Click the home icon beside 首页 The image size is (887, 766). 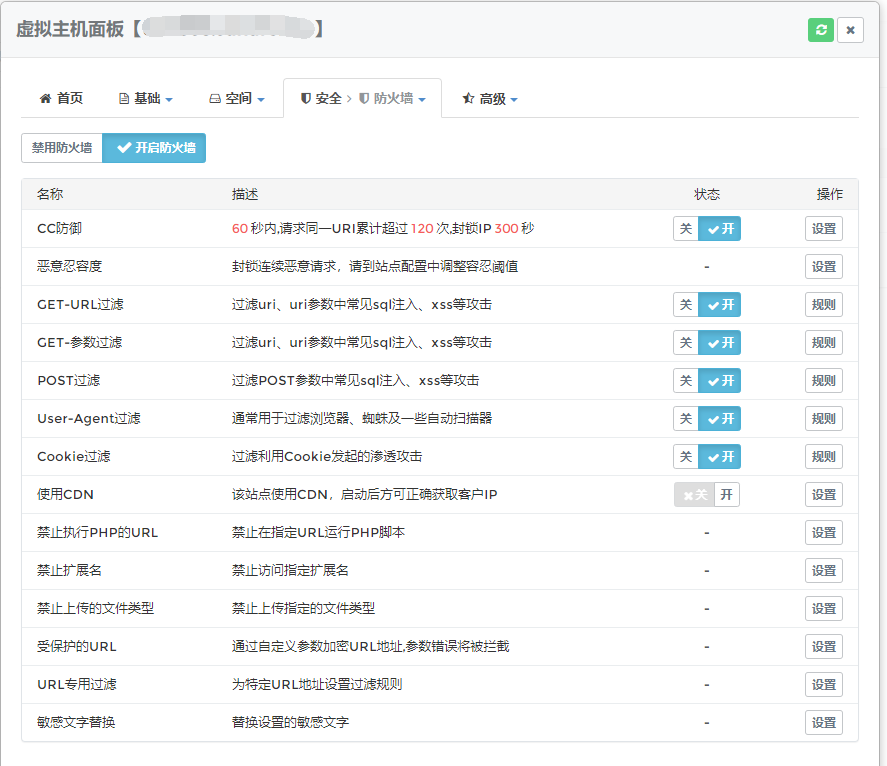(45, 98)
